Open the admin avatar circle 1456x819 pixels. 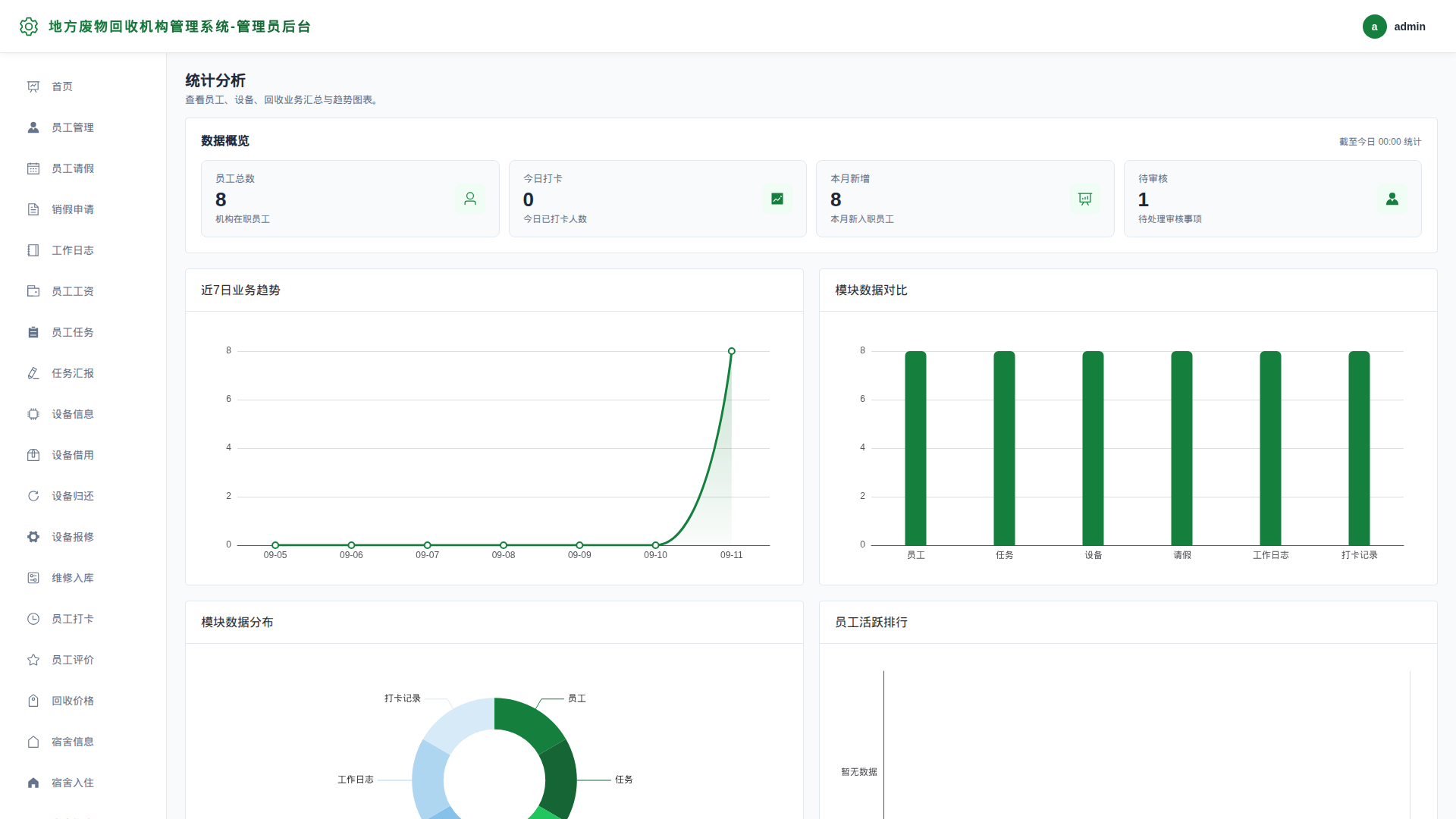click(1374, 27)
